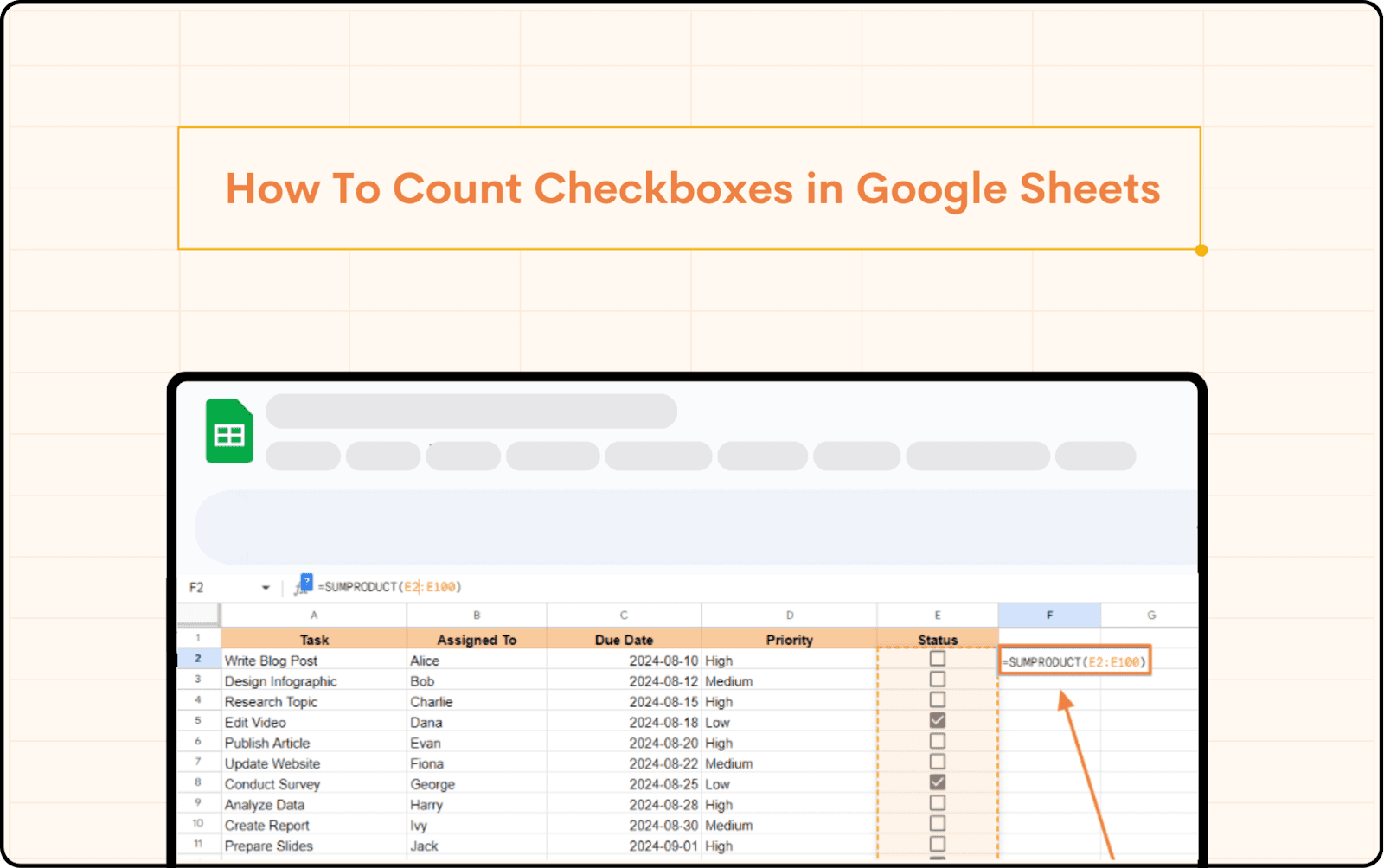Click the select-all corner box of the grid
Viewport: 1384px width, 868px height.
click(x=198, y=615)
